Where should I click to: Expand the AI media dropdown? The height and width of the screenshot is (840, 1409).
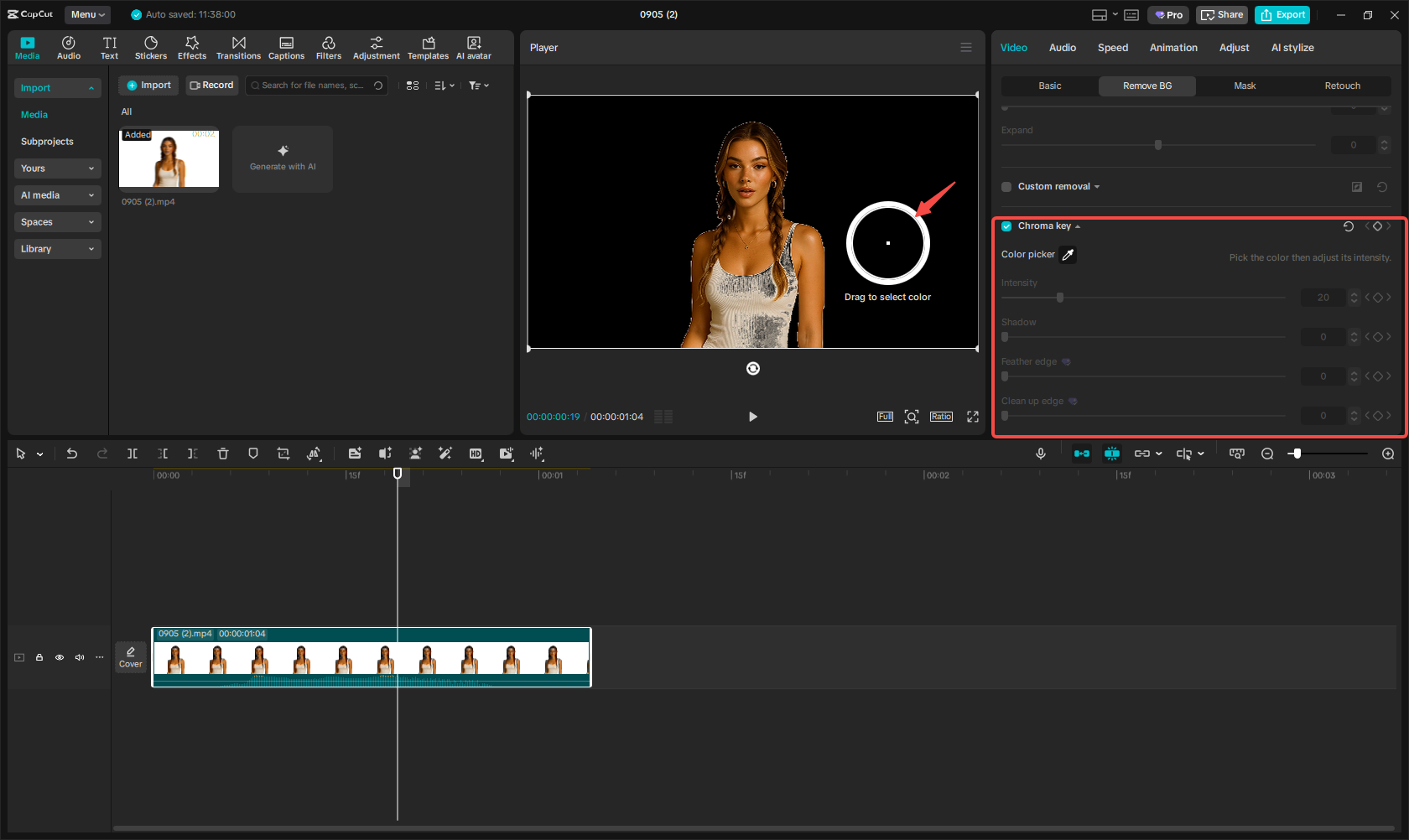click(x=57, y=195)
